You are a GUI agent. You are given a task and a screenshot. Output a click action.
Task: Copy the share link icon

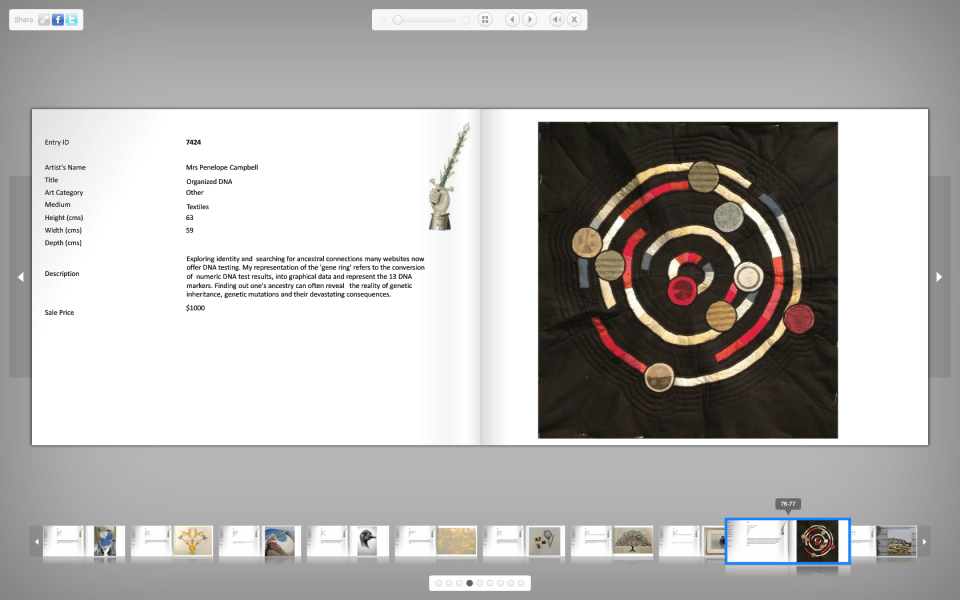point(44,19)
